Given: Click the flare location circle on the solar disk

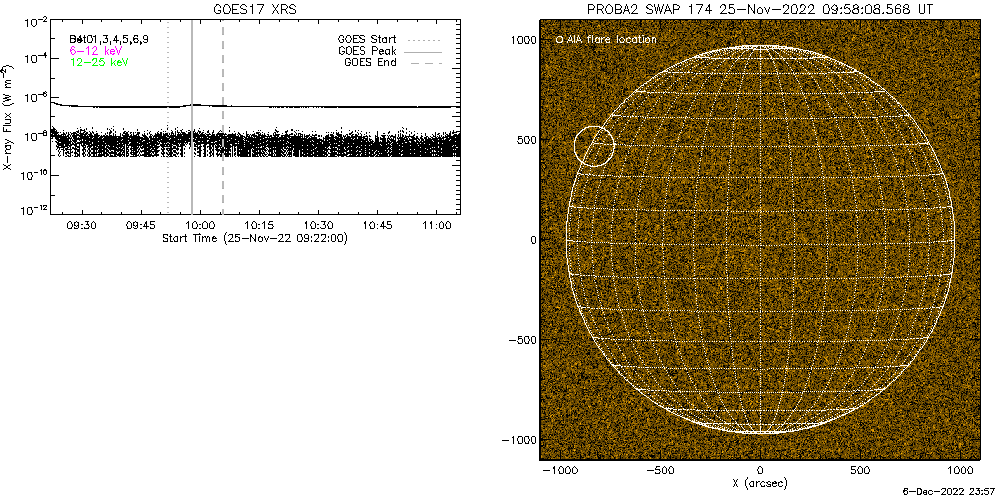Looking at the screenshot, I should [594, 146].
